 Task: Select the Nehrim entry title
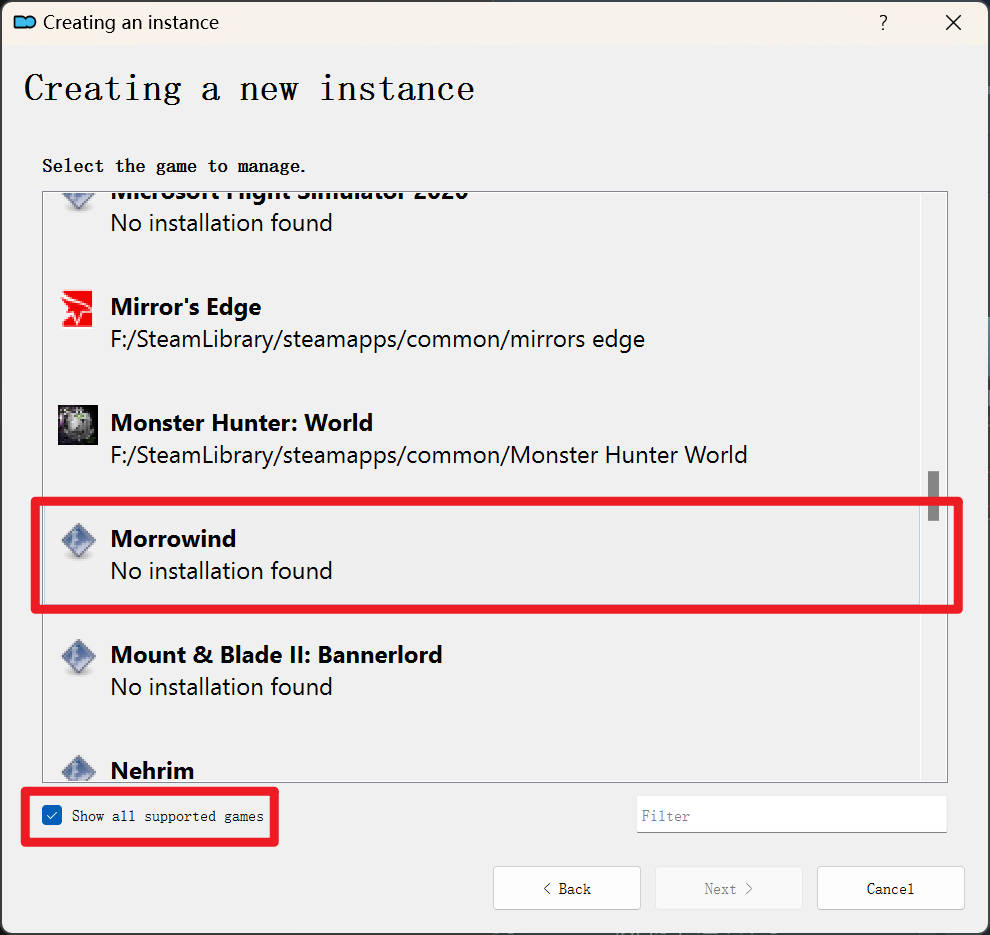point(152,770)
